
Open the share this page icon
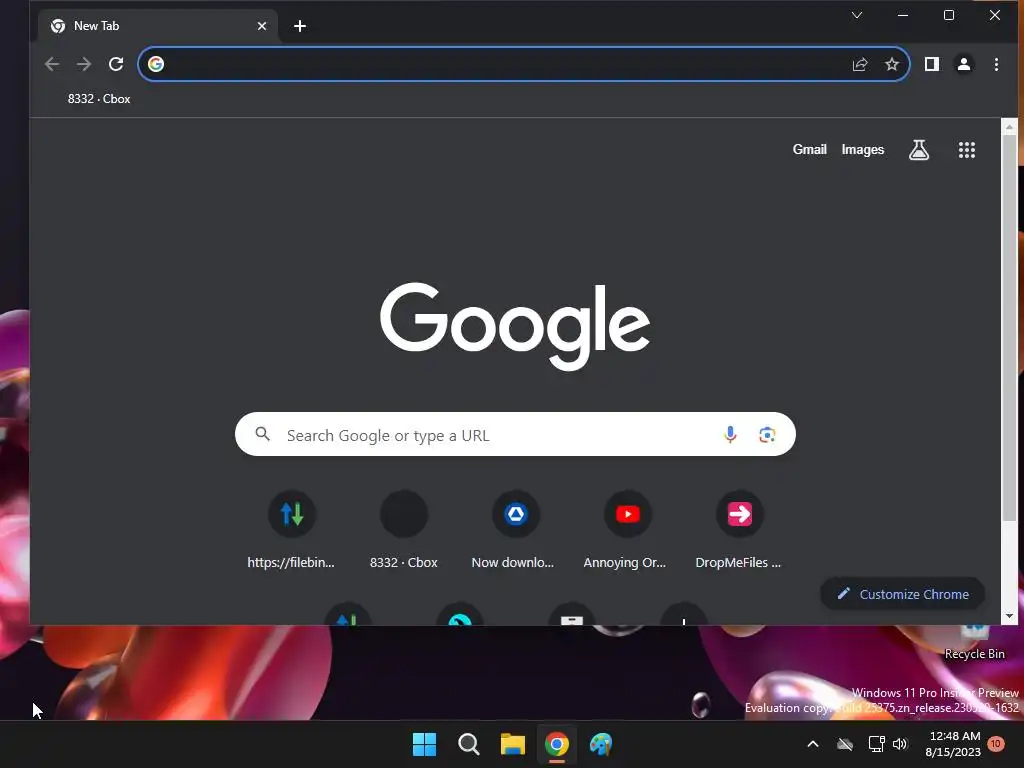tap(860, 64)
